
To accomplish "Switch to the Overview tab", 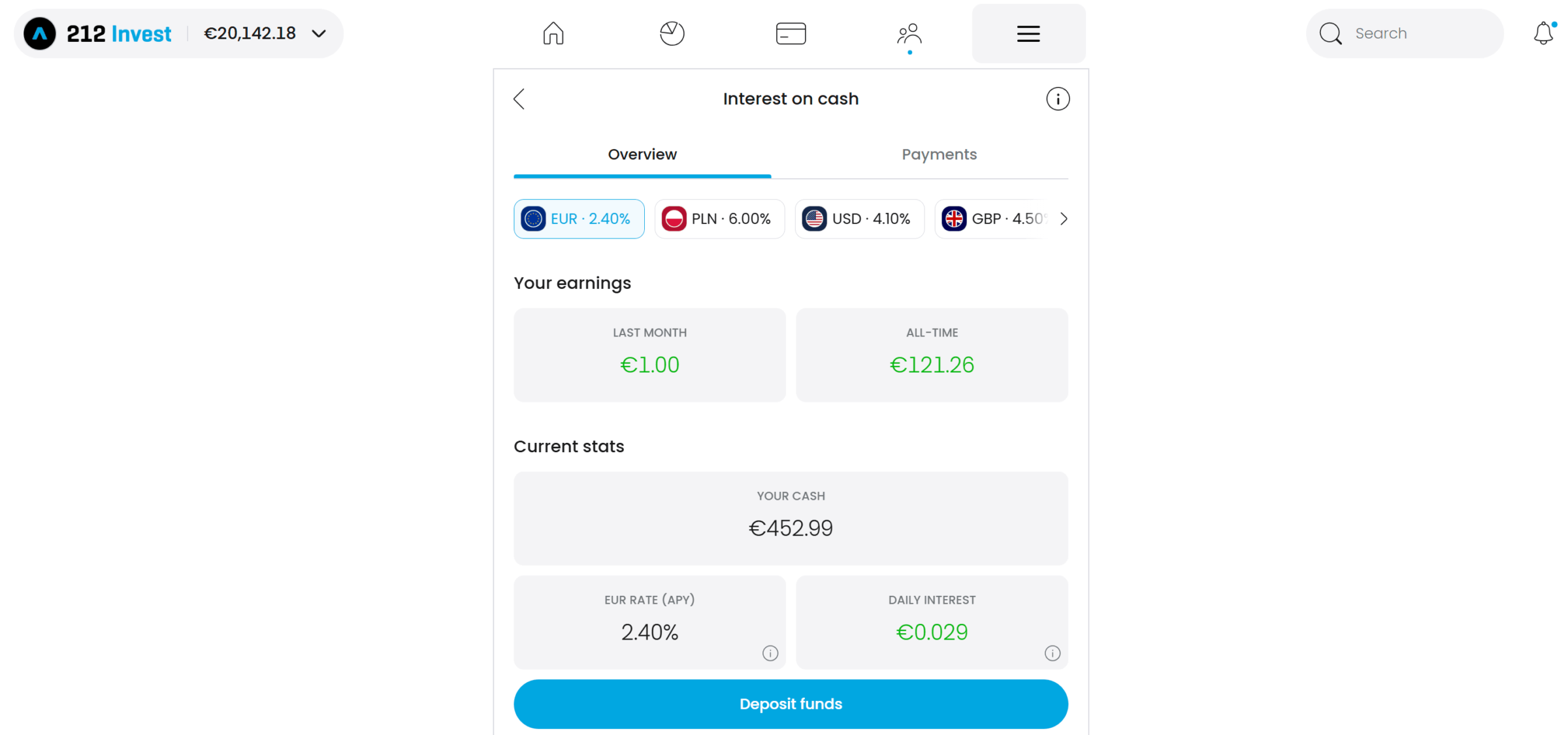I will 642,155.
